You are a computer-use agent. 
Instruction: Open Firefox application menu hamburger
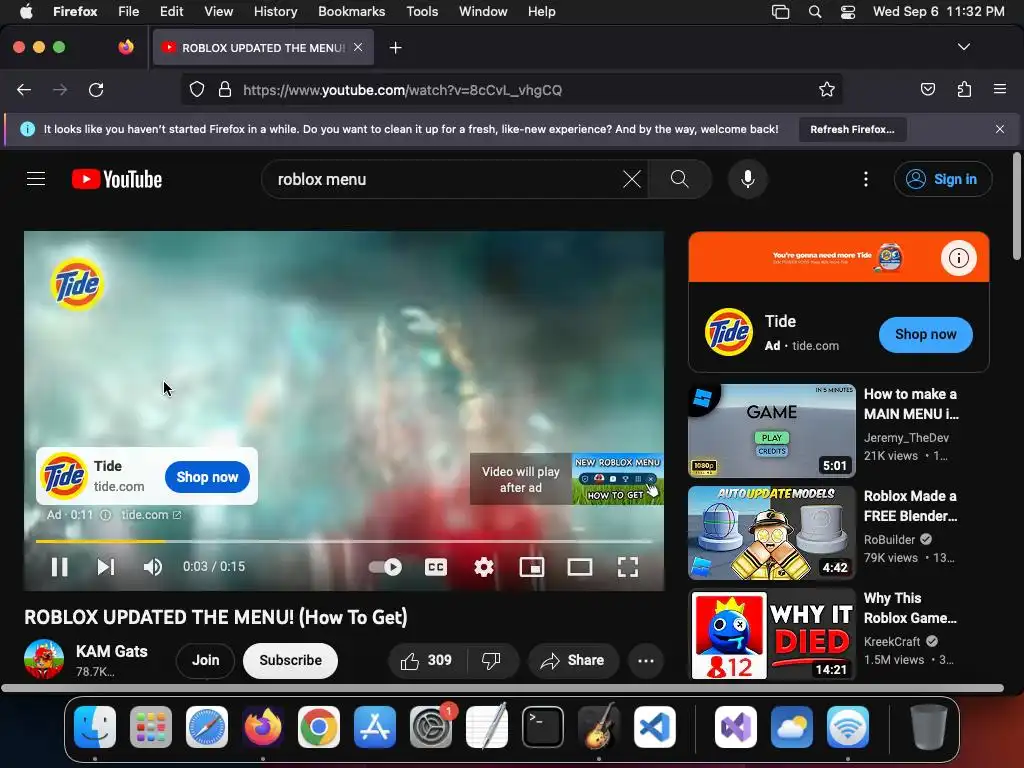(999, 89)
